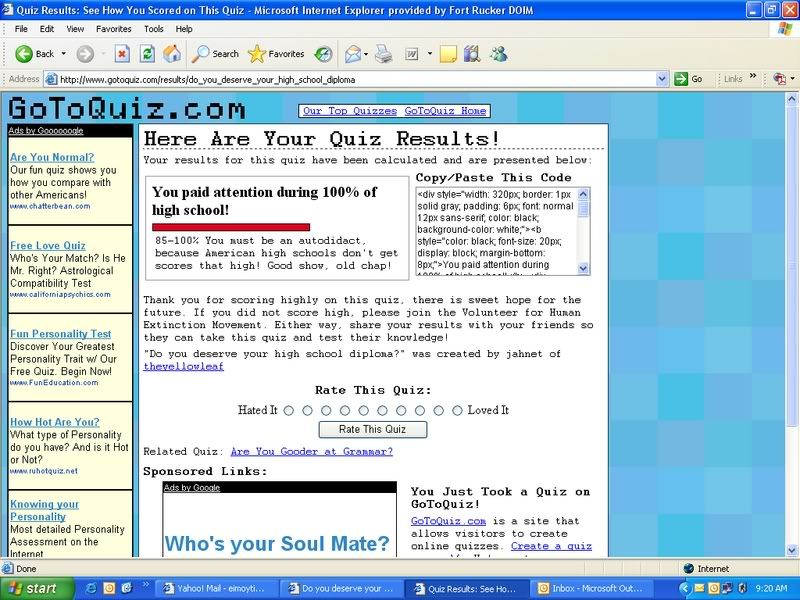Select the rightmost 'Loved It' rating radio

point(457,410)
